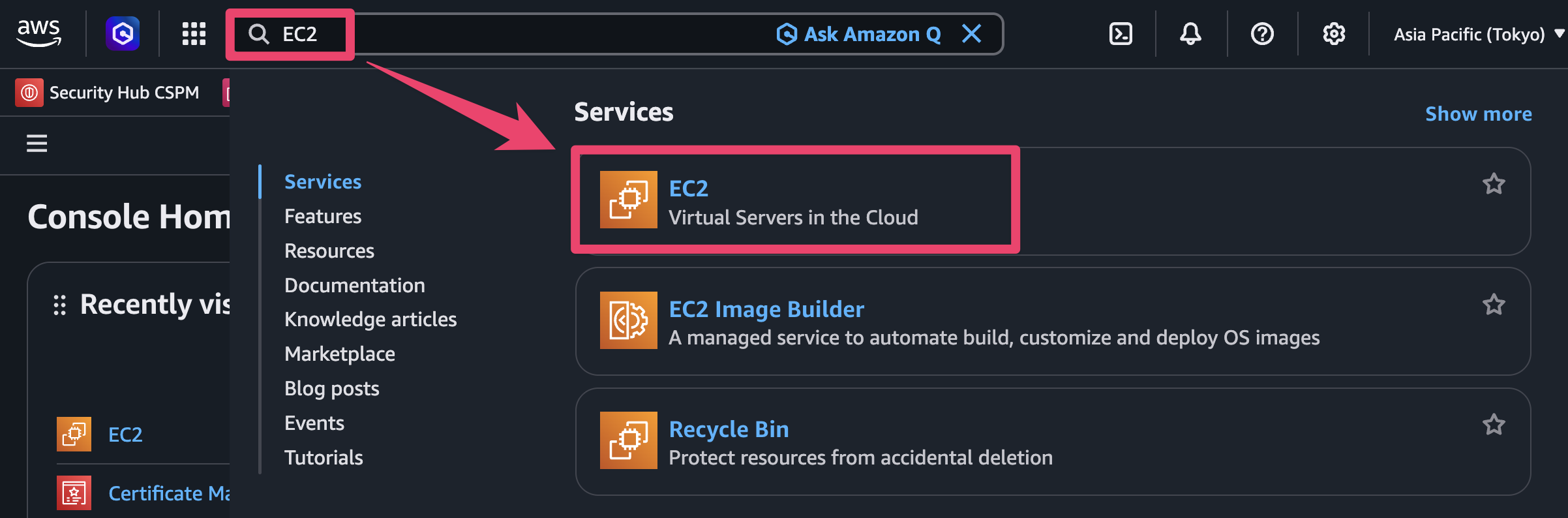The image size is (1568, 518).
Task: Click Ask Amazon Q in search bar
Action: pos(858,34)
